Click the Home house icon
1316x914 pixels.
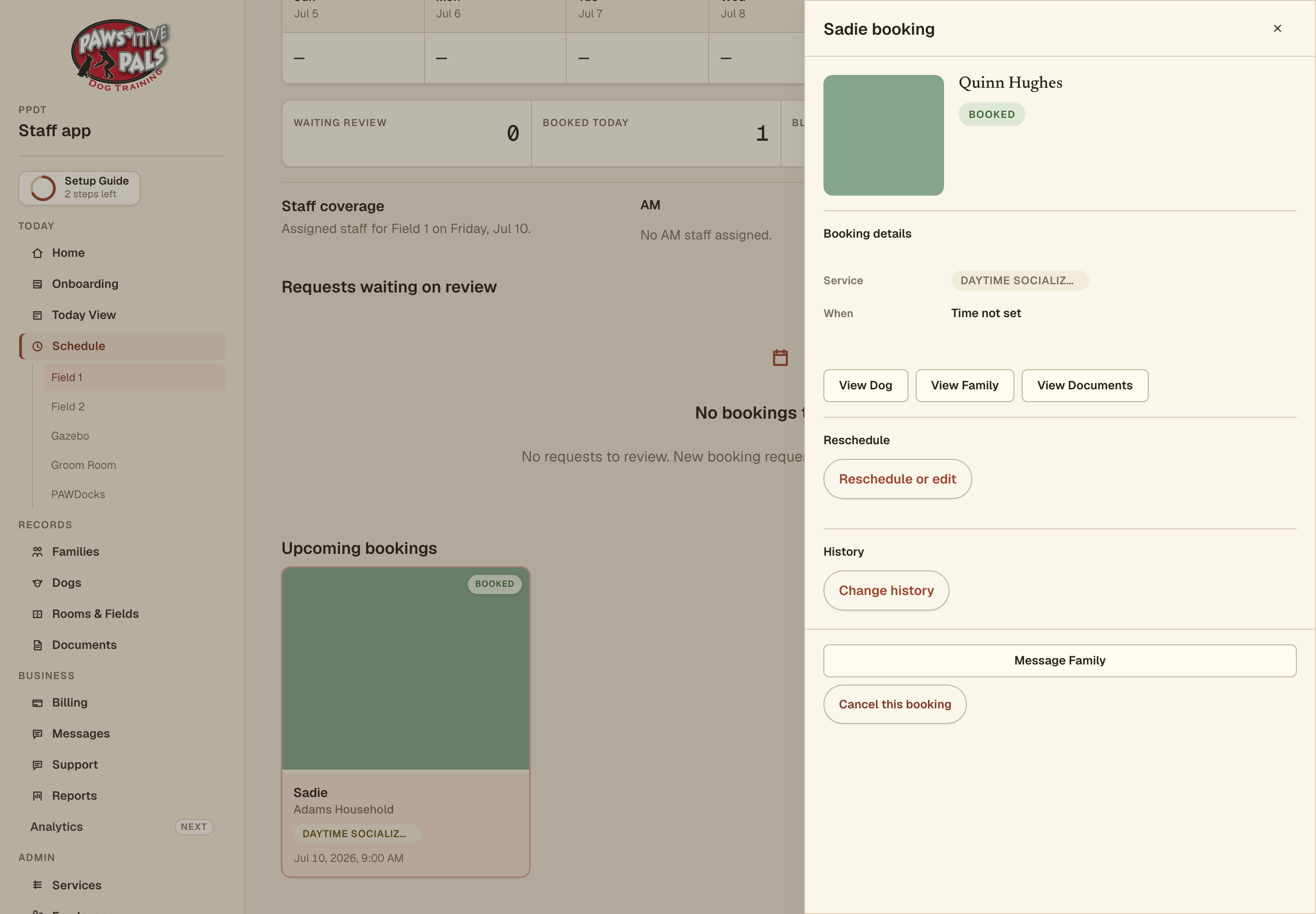pyautogui.click(x=37, y=253)
